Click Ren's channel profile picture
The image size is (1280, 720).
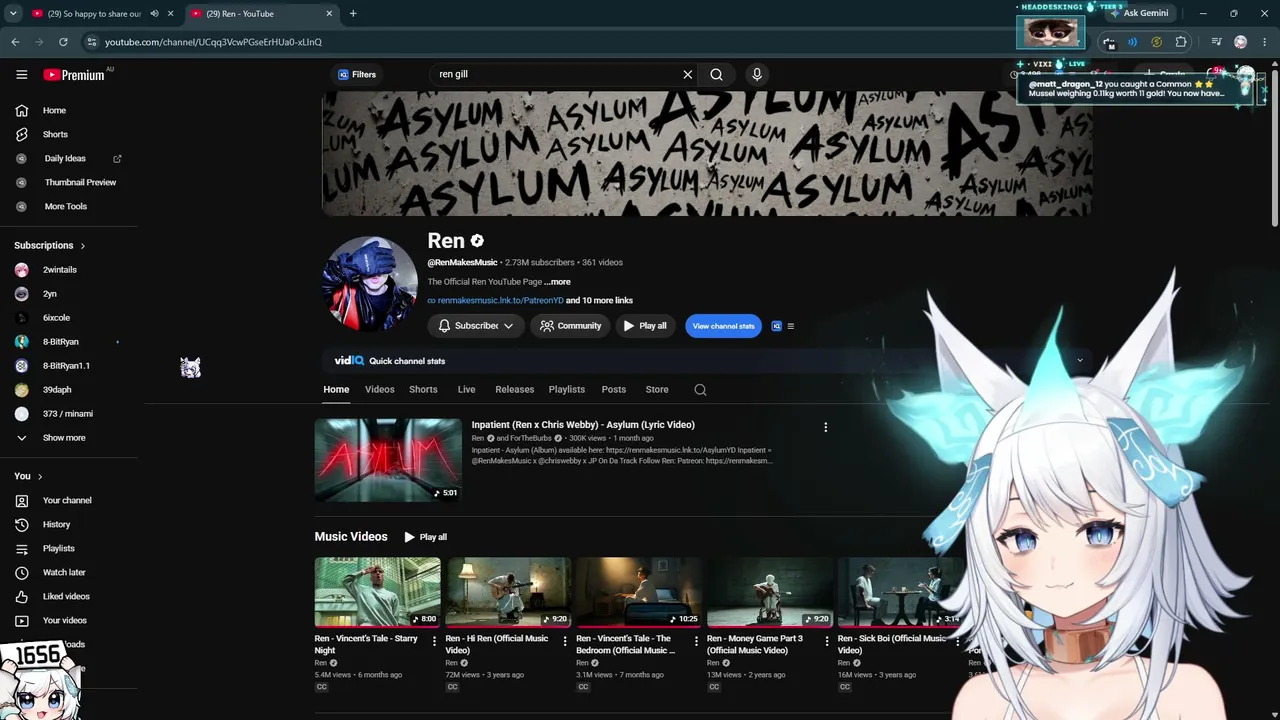(x=370, y=284)
